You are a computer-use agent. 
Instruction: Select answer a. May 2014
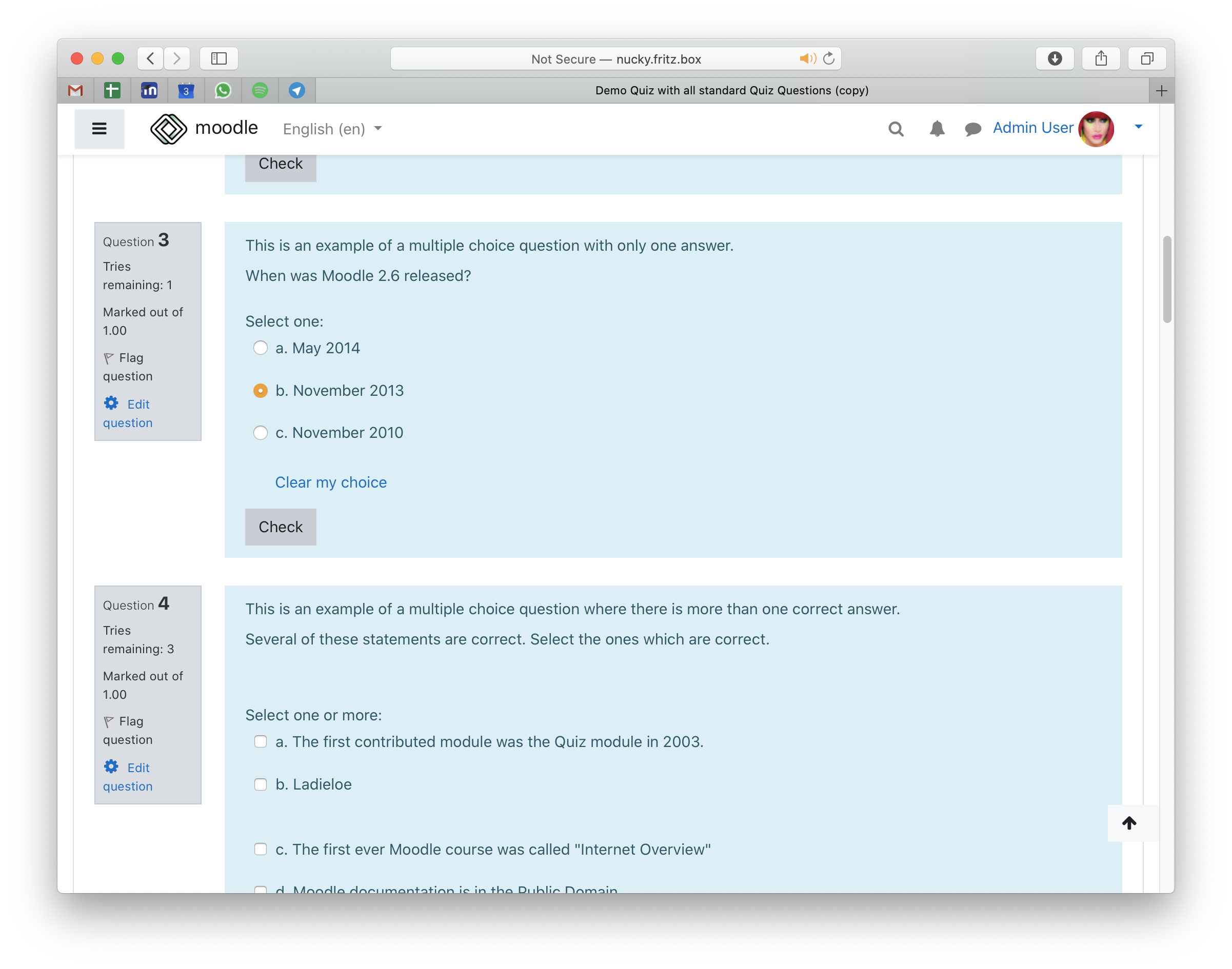(x=261, y=348)
